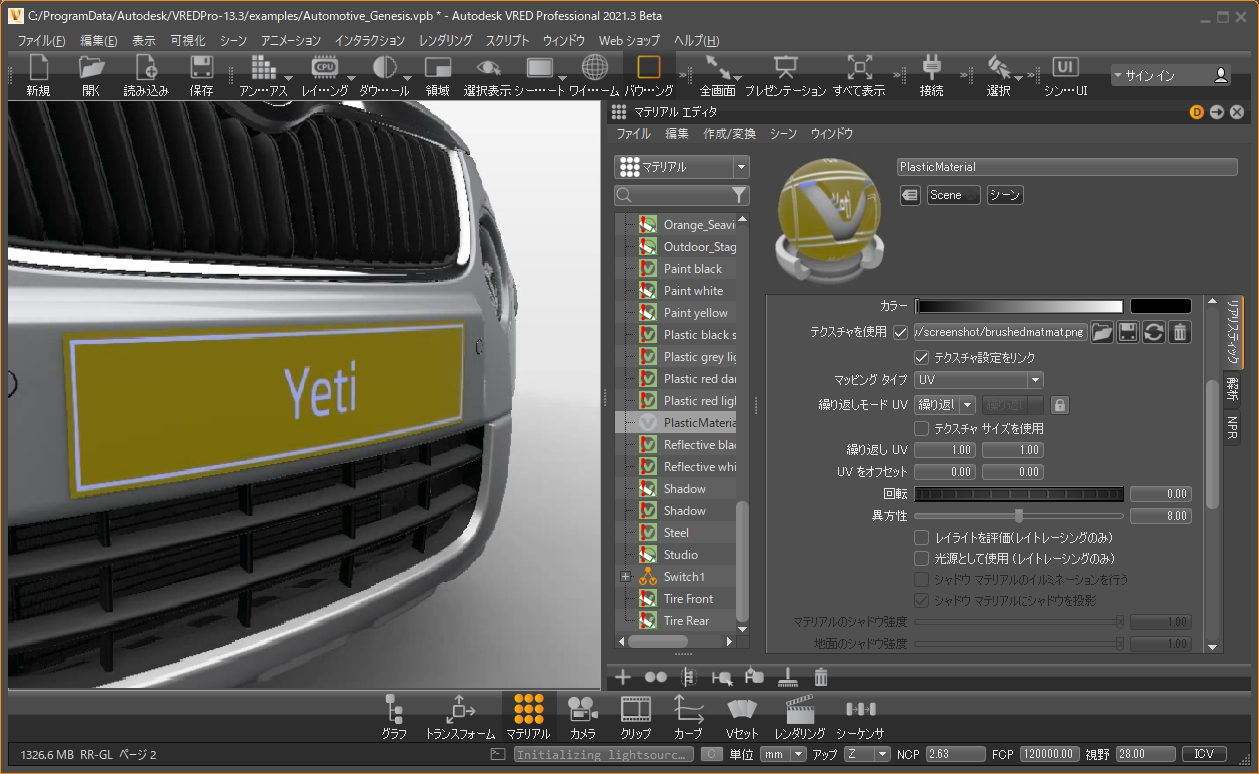Open the マテリアル group dropdown
The width and height of the screenshot is (1259, 774).
click(x=682, y=167)
